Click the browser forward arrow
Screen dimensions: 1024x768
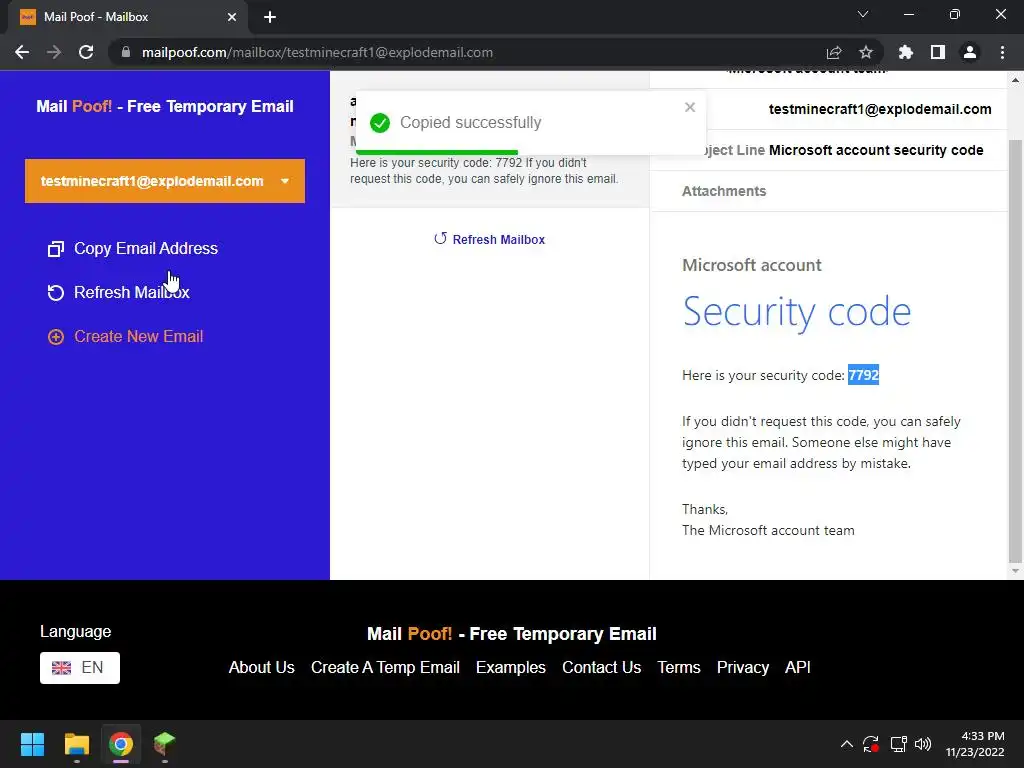(x=54, y=52)
